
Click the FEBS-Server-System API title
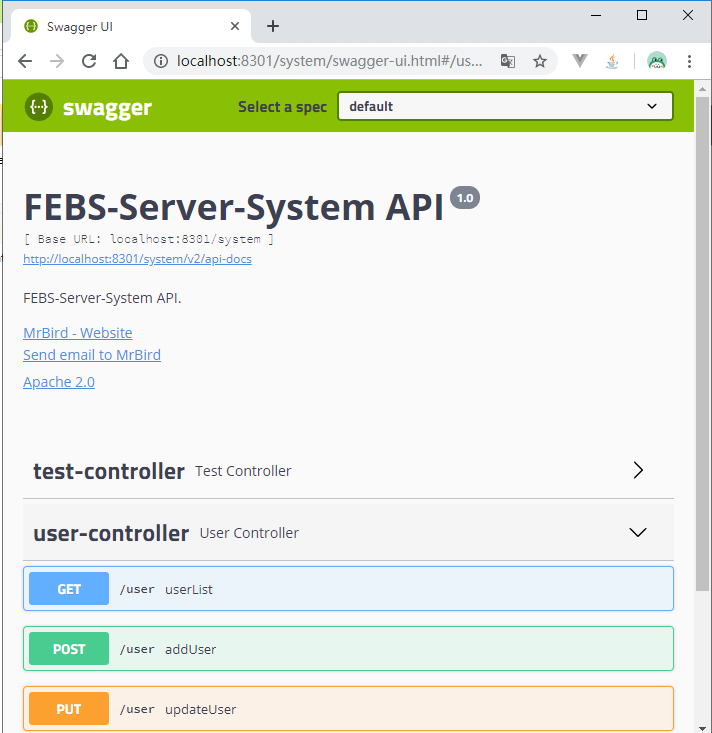pos(233,207)
